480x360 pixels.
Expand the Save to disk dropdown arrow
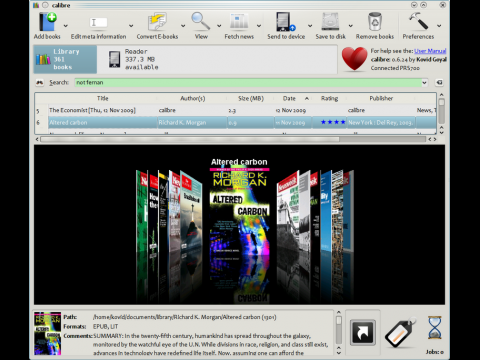[x=351, y=26]
